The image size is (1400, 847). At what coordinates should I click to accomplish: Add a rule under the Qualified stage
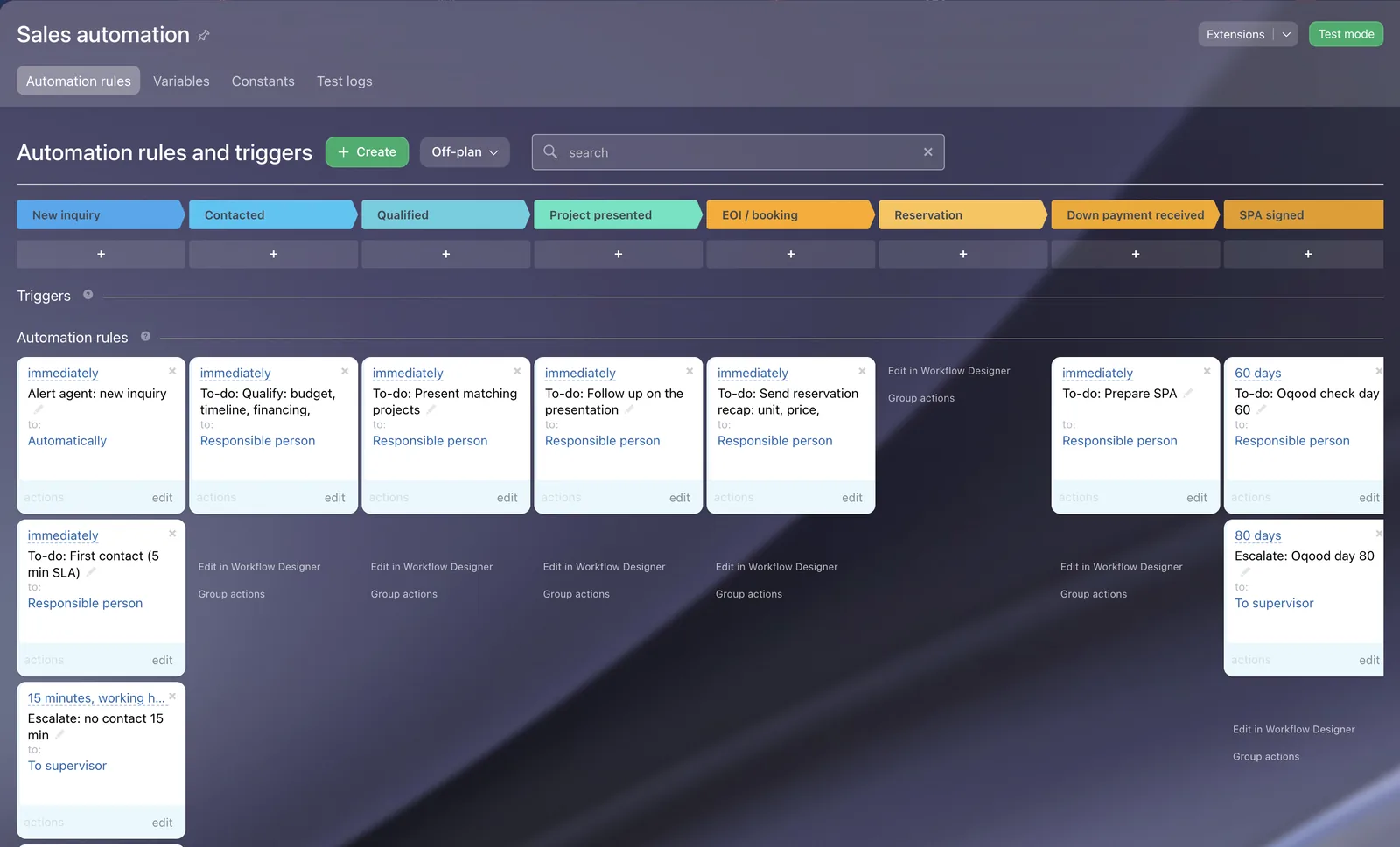click(445, 254)
